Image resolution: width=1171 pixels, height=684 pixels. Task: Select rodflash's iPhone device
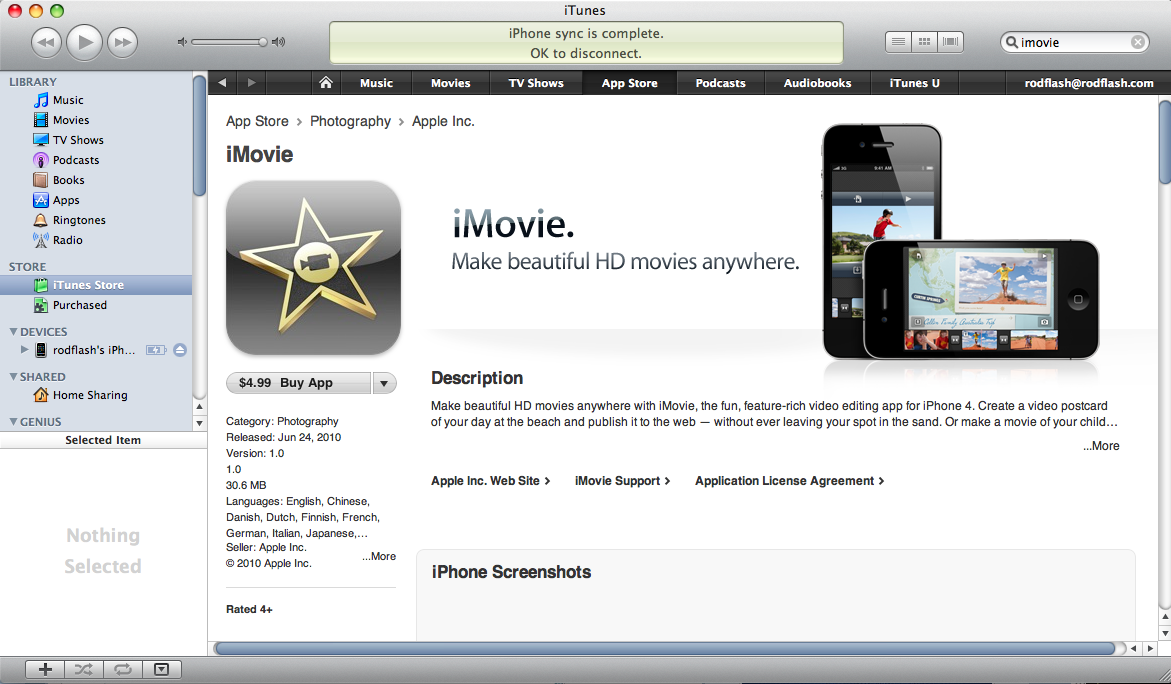click(94, 350)
